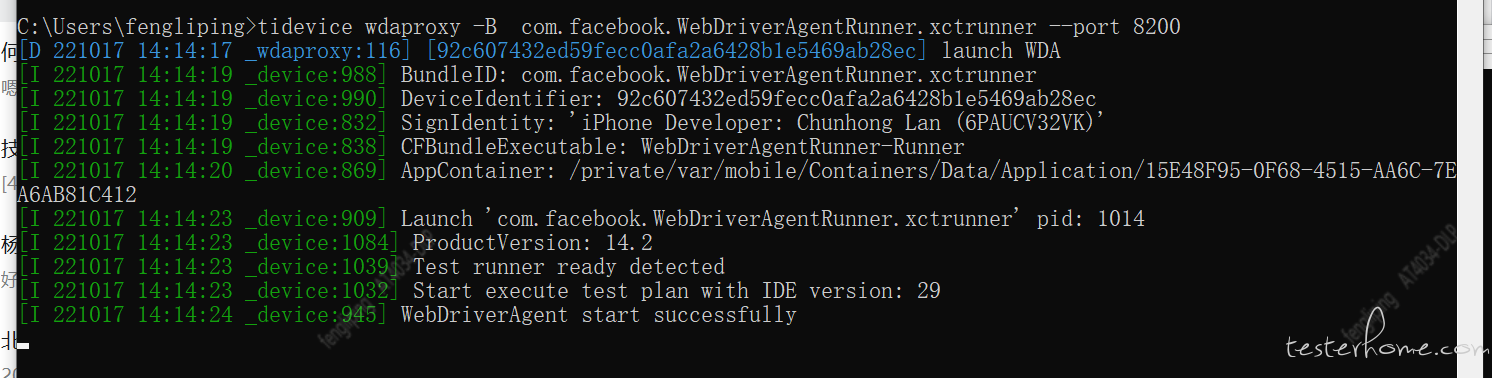Click the CFBundleExecutable WebDriverAgentRunner-Runner text
Image resolution: width=1492 pixels, height=378 pixels.
pyautogui.click(x=802, y=147)
